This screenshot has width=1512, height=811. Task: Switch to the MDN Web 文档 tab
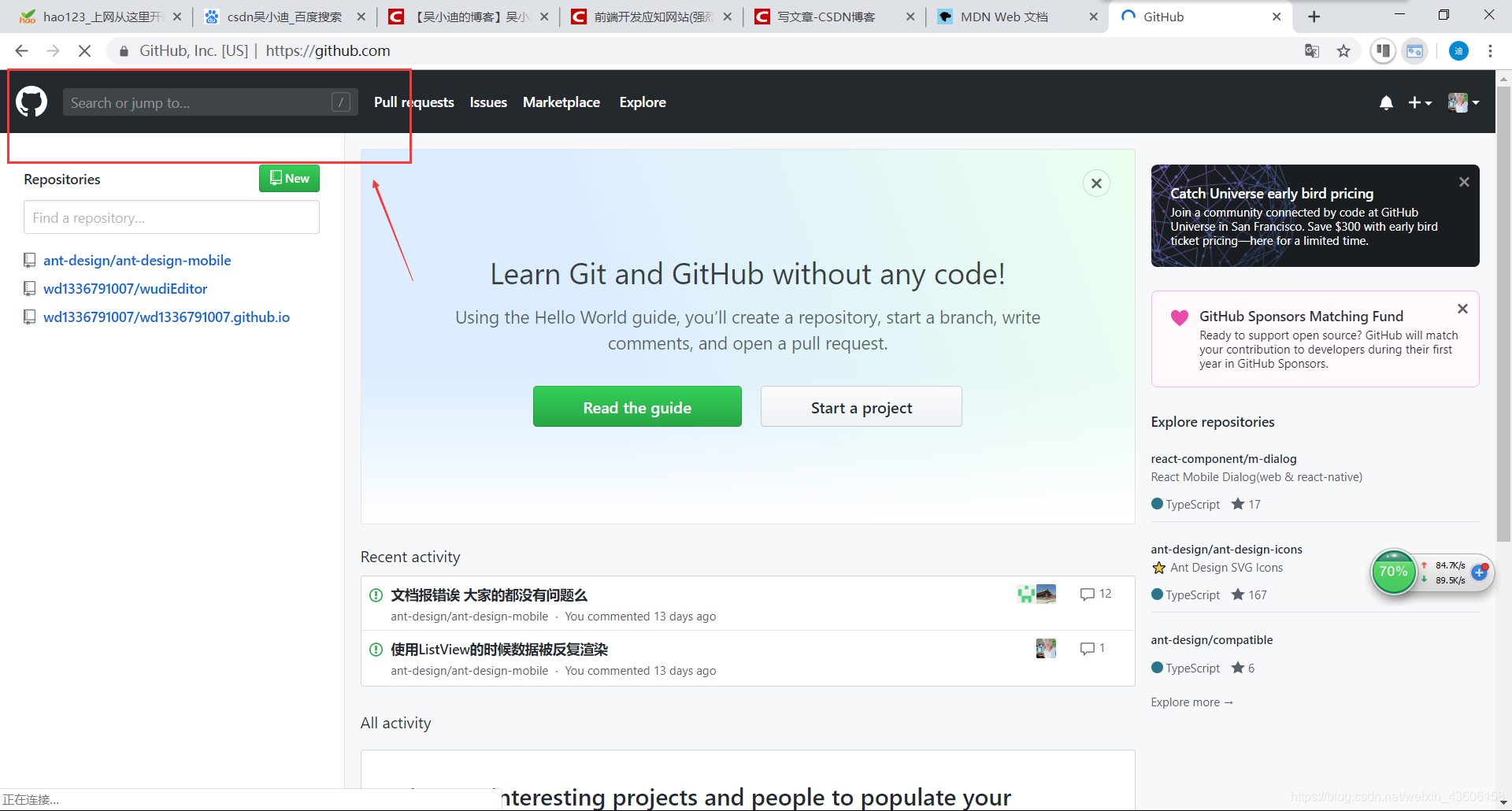1017,17
